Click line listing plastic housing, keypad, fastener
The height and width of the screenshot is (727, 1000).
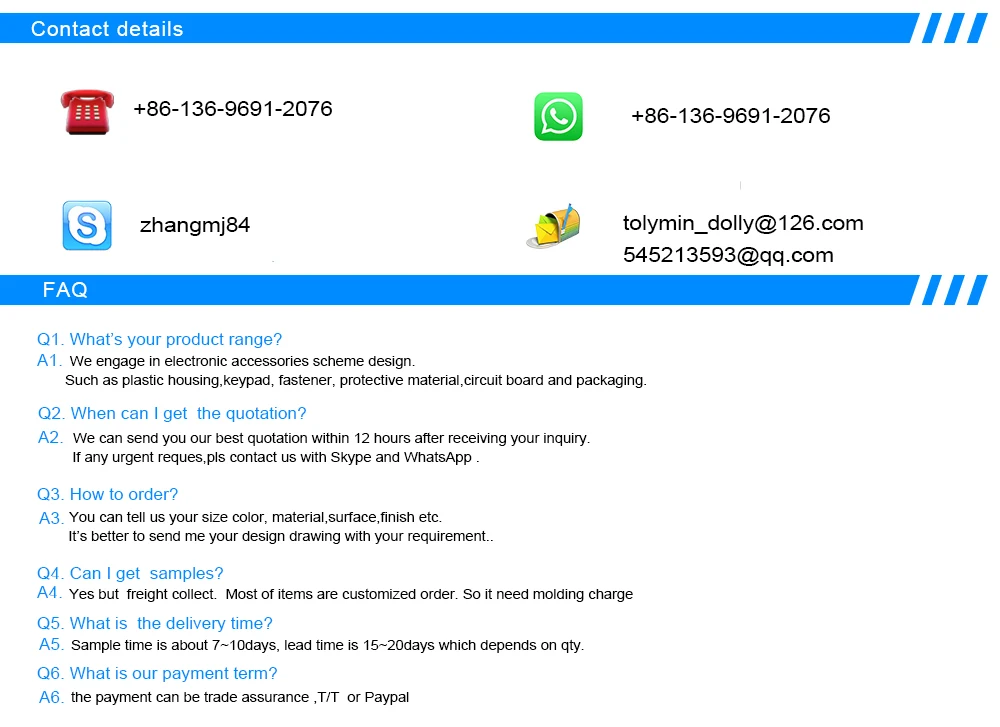(356, 380)
